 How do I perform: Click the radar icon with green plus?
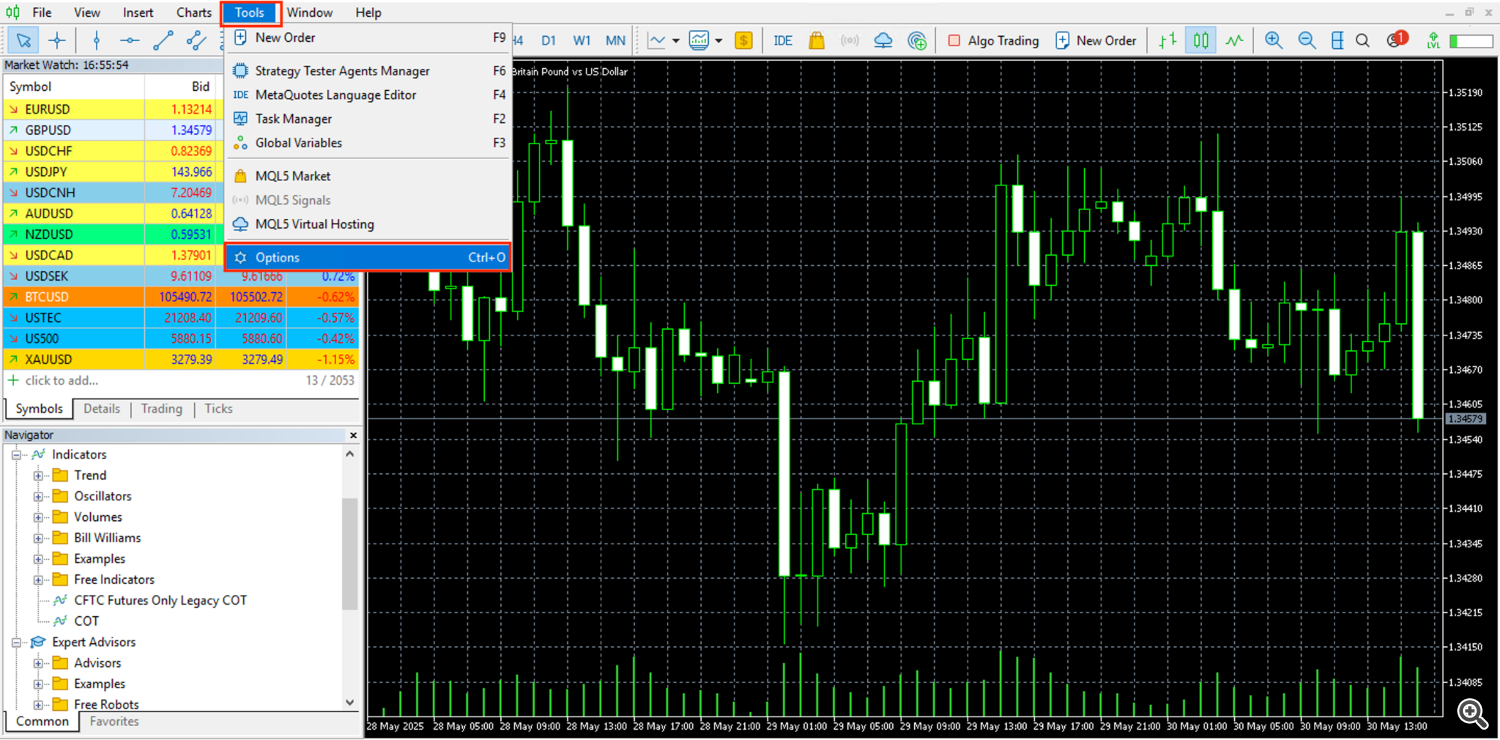point(917,41)
